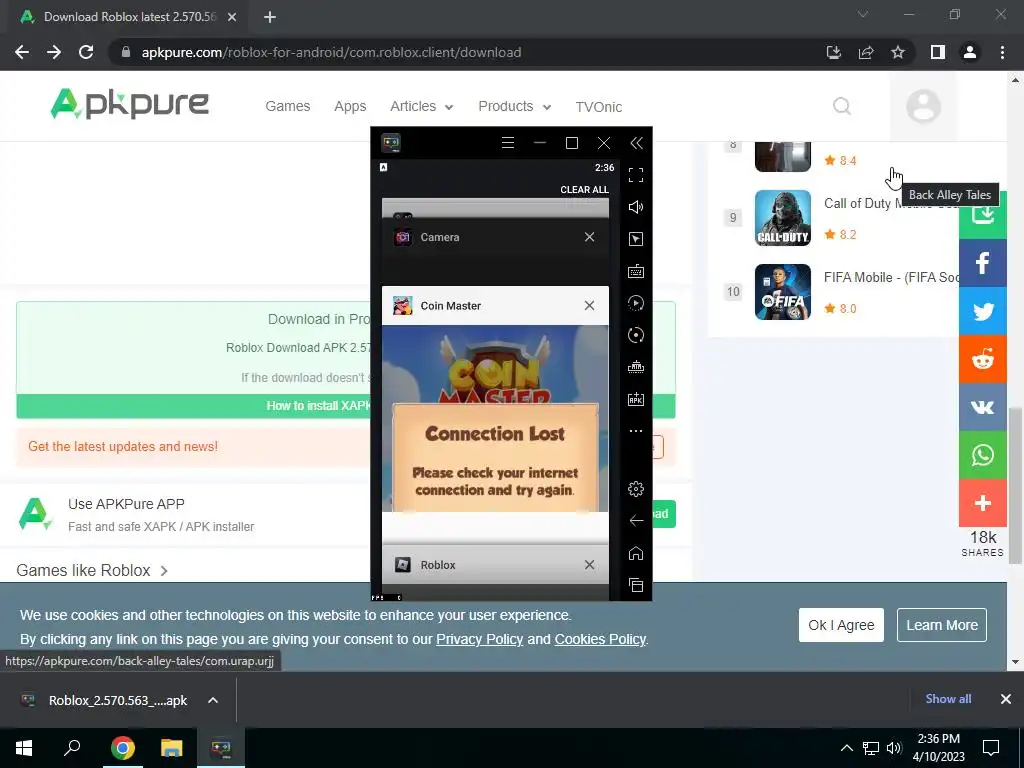Click the emulator volume speaker icon
This screenshot has height=768, width=1024.
pos(635,207)
